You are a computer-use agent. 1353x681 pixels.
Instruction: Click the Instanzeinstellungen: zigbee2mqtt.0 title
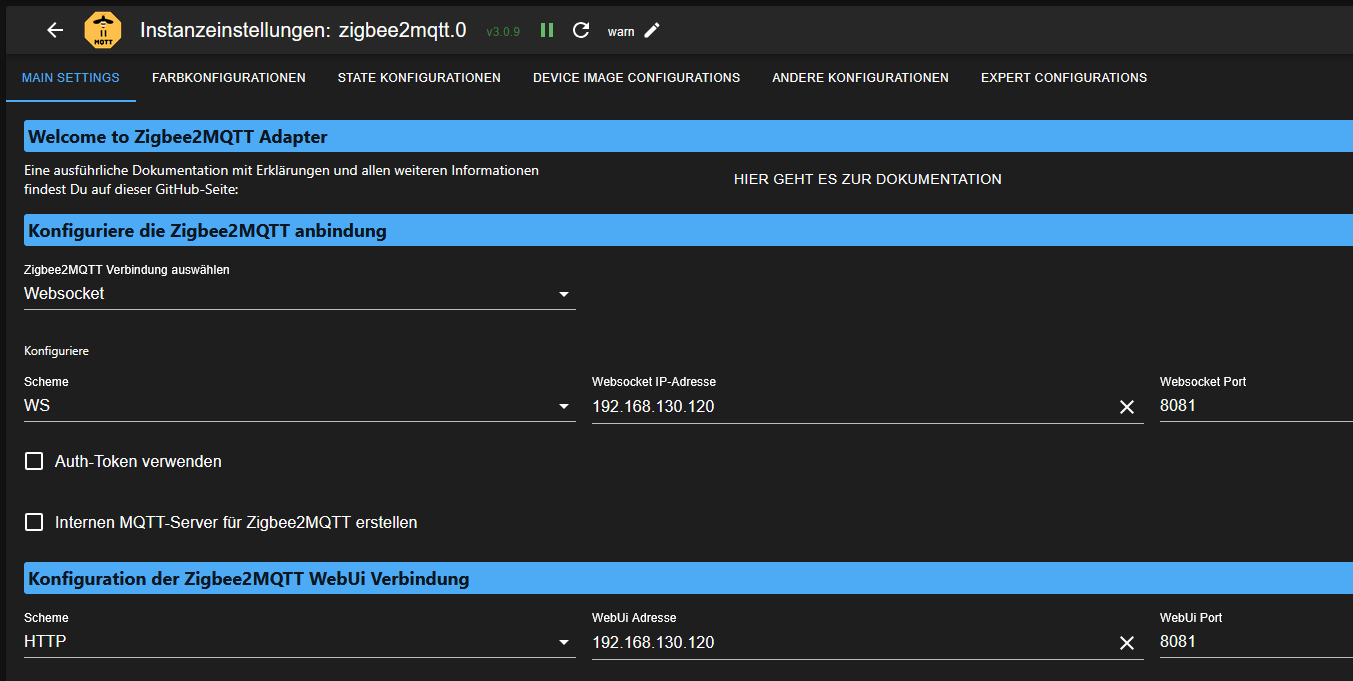point(303,30)
